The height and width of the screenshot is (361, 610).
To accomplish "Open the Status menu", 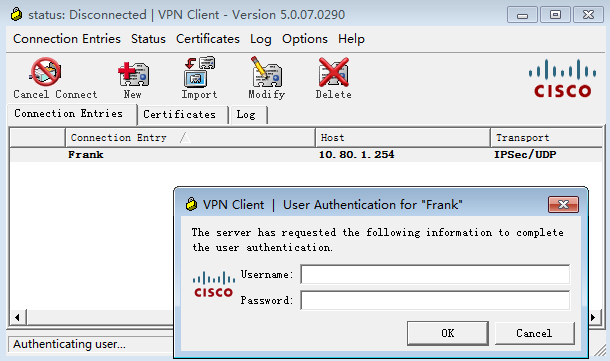I will [x=148, y=39].
